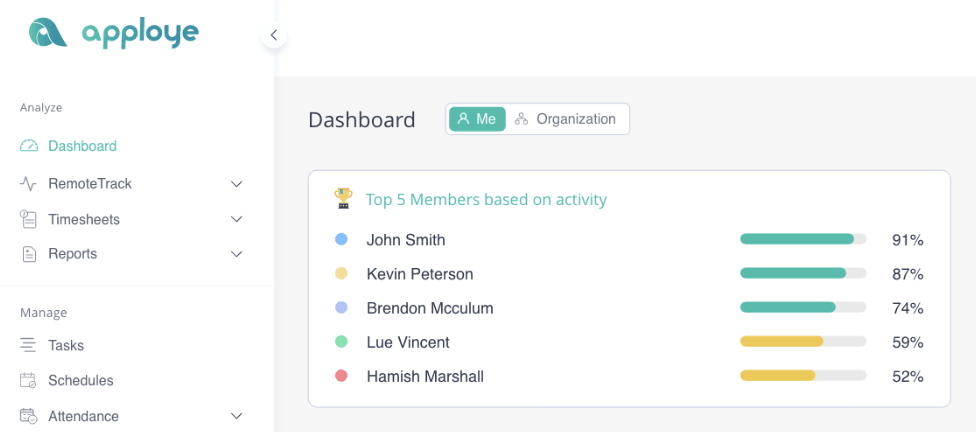The image size is (976, 432).
Task: Open John Smith's member entry
Action: point(406,240)
